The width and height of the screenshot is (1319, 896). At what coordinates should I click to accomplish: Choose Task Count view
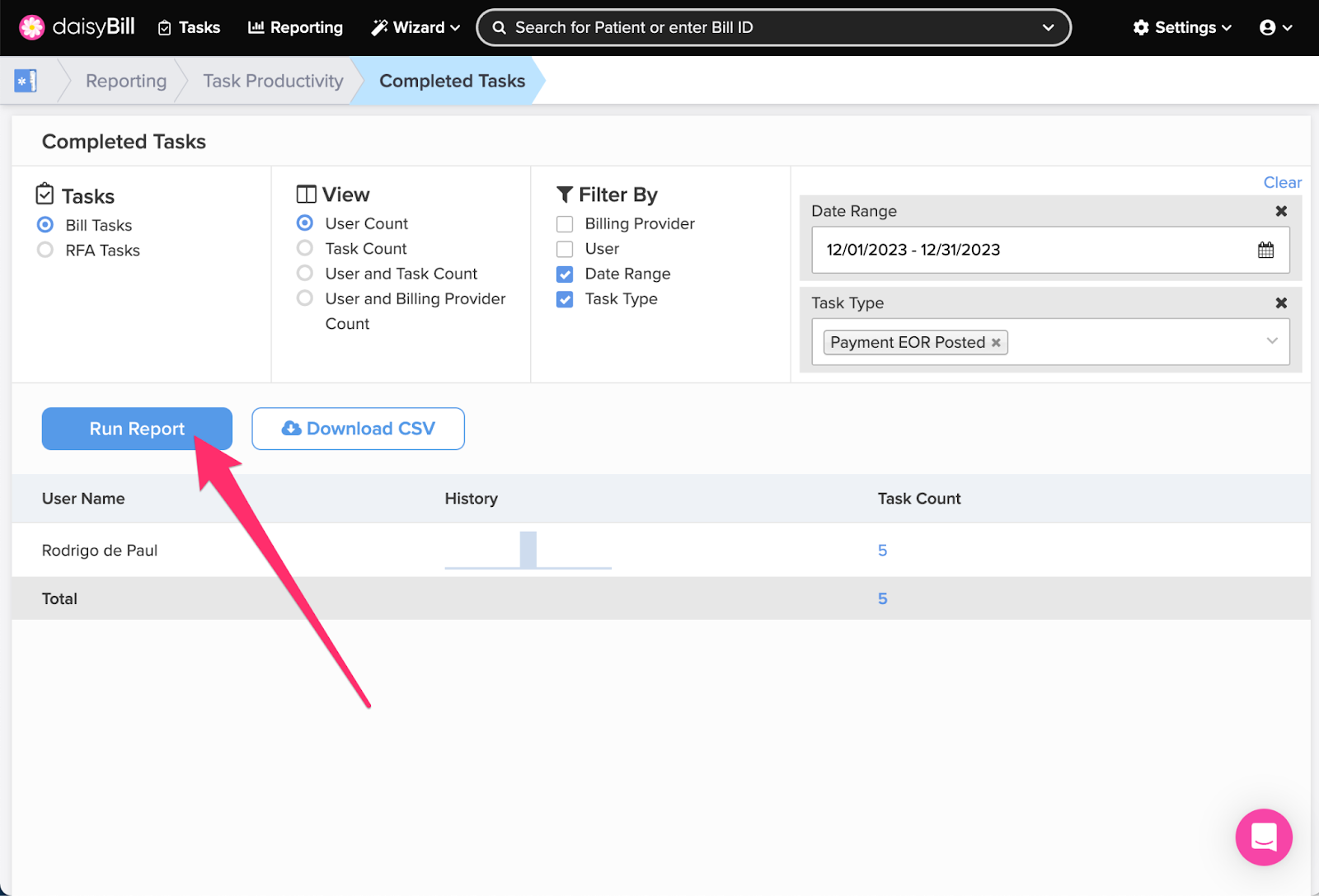(305, 248)
